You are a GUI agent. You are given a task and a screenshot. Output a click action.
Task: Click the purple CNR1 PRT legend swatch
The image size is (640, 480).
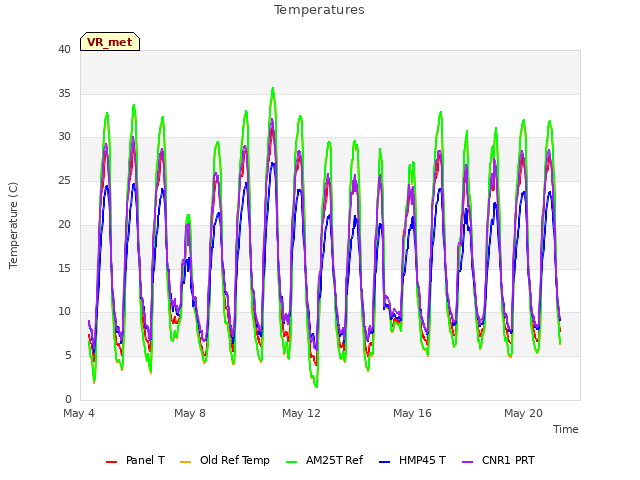(x=467, y=462)
